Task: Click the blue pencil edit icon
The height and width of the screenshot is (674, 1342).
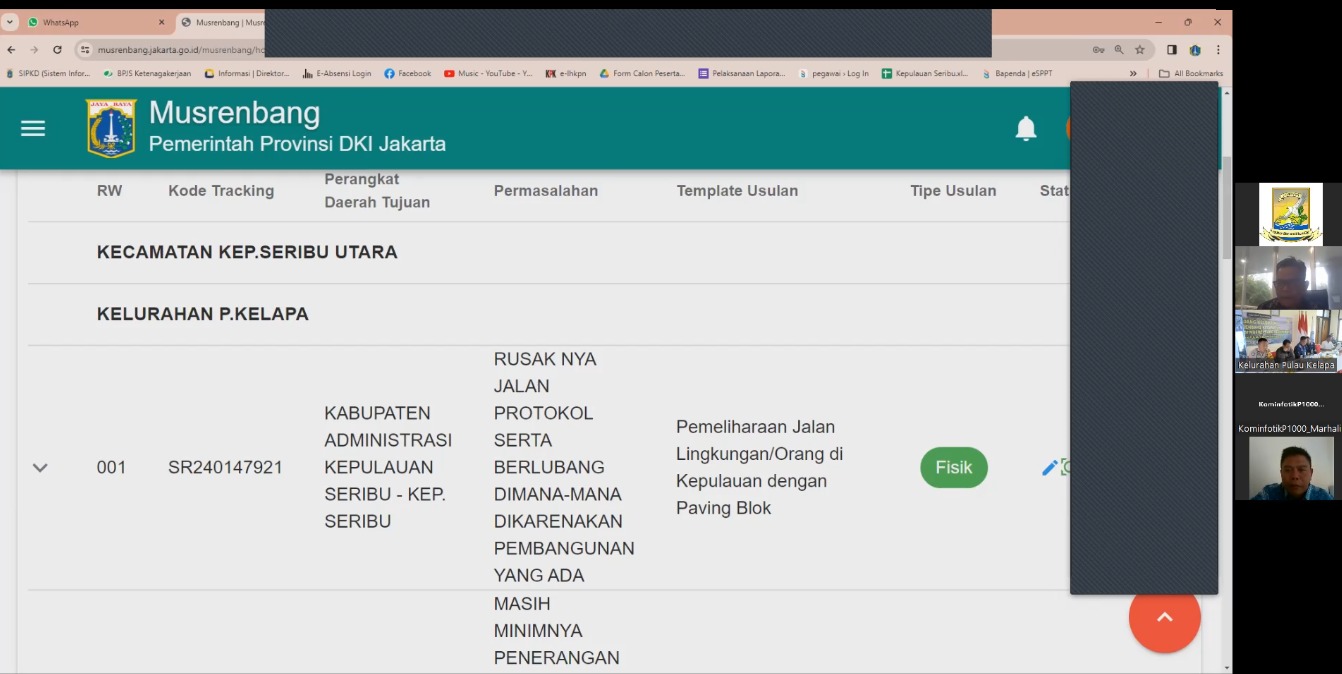Action: (x=1049, y=468)
